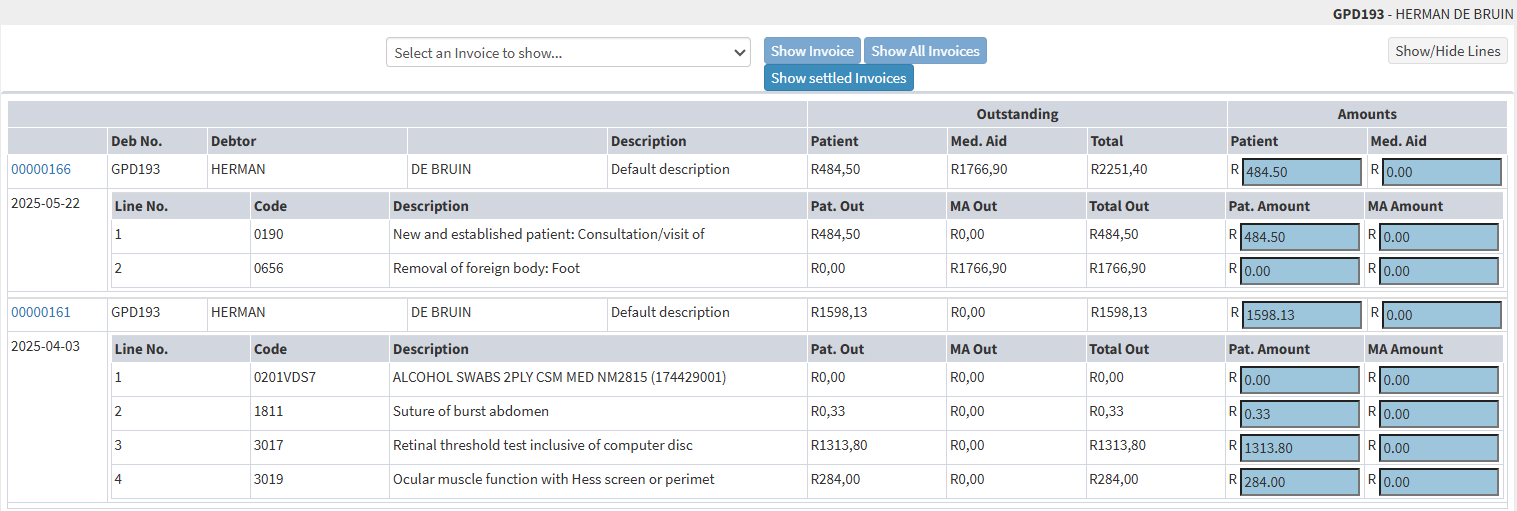Click Med. Aid amount field for invoice 00000166
Viewport: 1517px width, 511px height.
click(x=1441, y=172)
